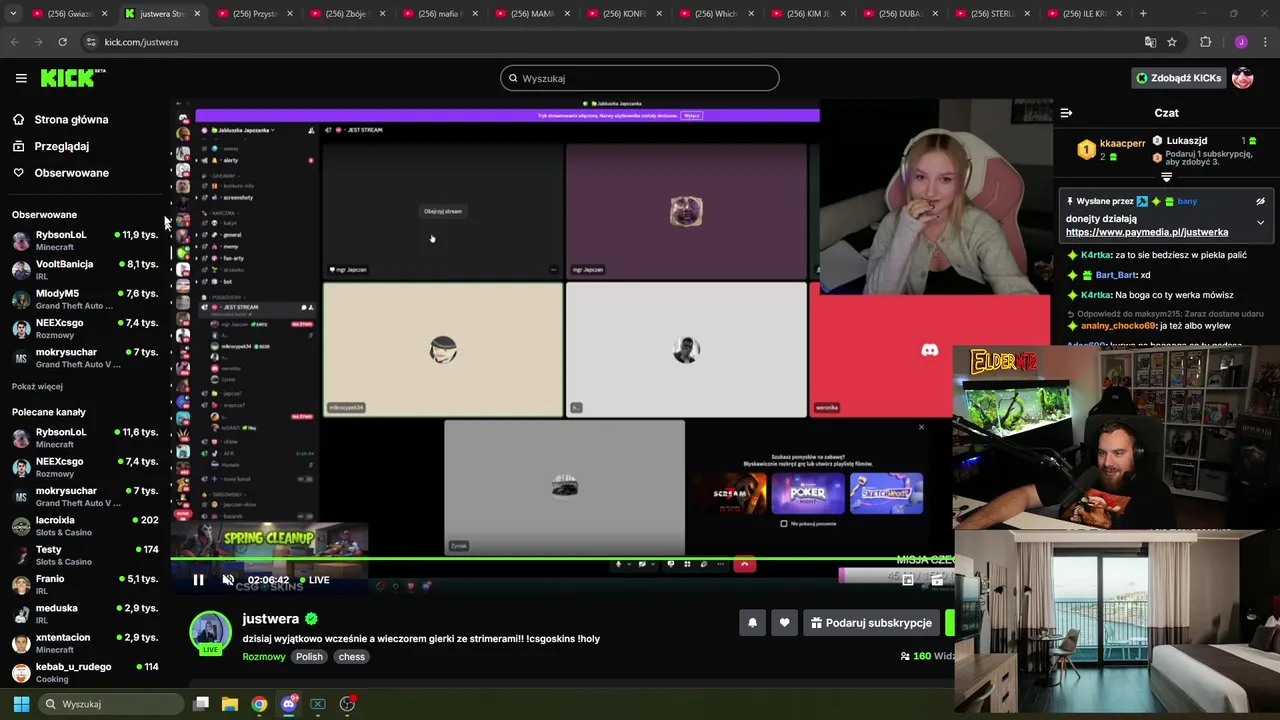
Task: Open MlodyM5 channel
Action: 85,299
